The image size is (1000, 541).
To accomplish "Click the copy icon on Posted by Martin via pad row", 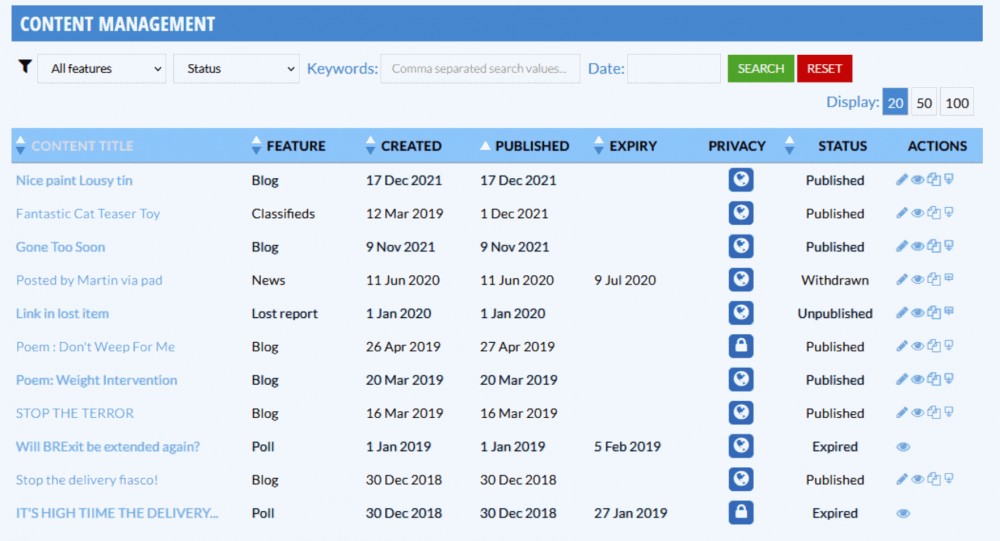I will click(x=934, y=279).
